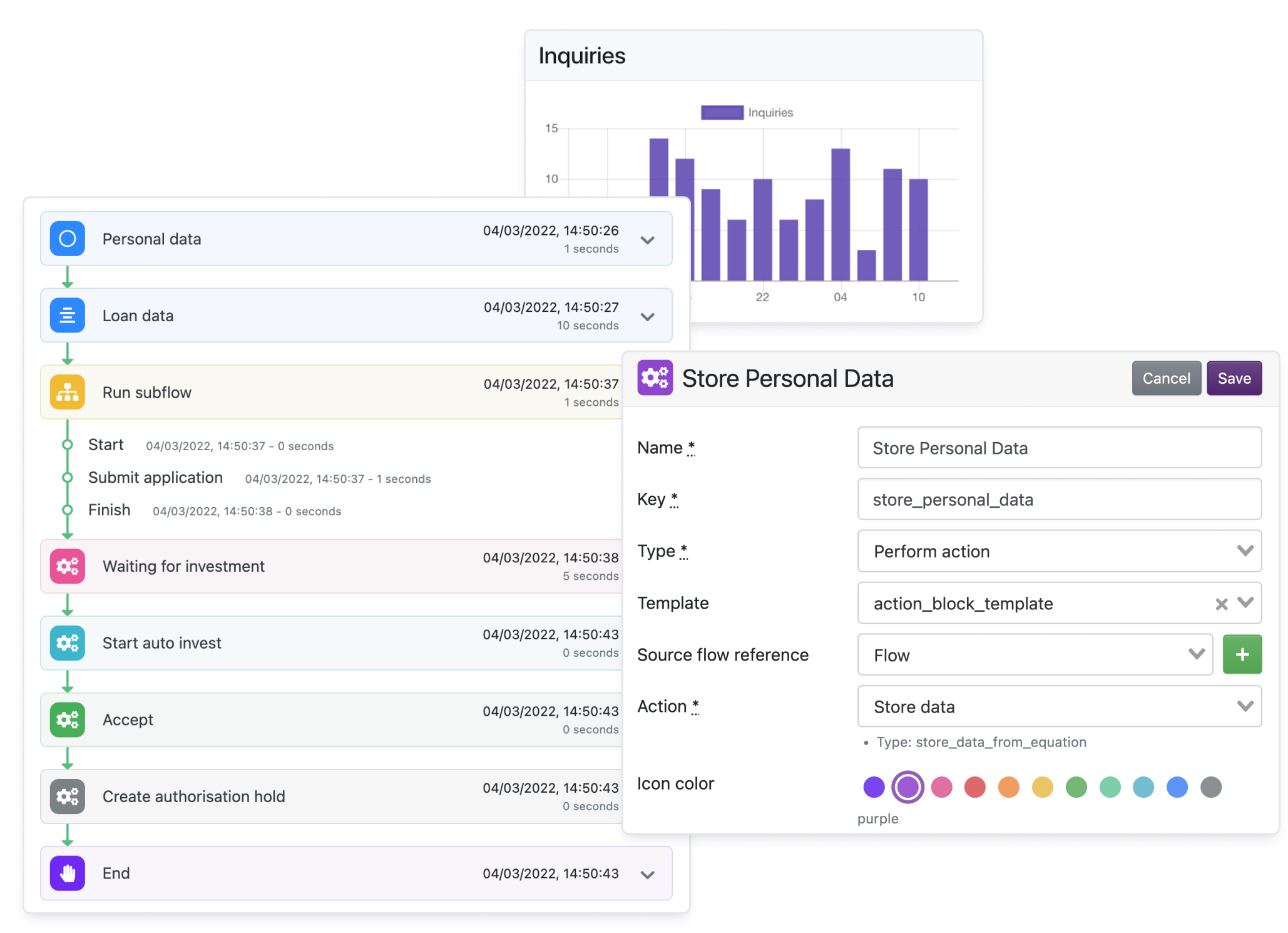Expand the End step details
The image size is (1288, 933).
[648, 874]
